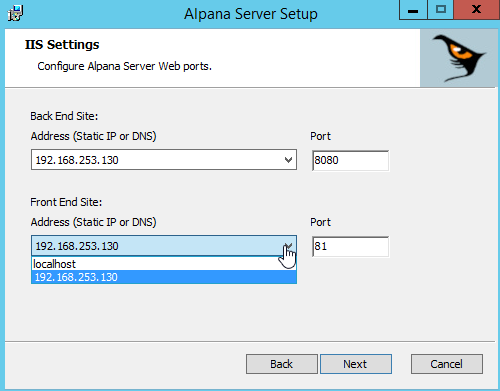
Task: Click the "Configure Alpana Server Web ports." text
Action: (124, 66)
